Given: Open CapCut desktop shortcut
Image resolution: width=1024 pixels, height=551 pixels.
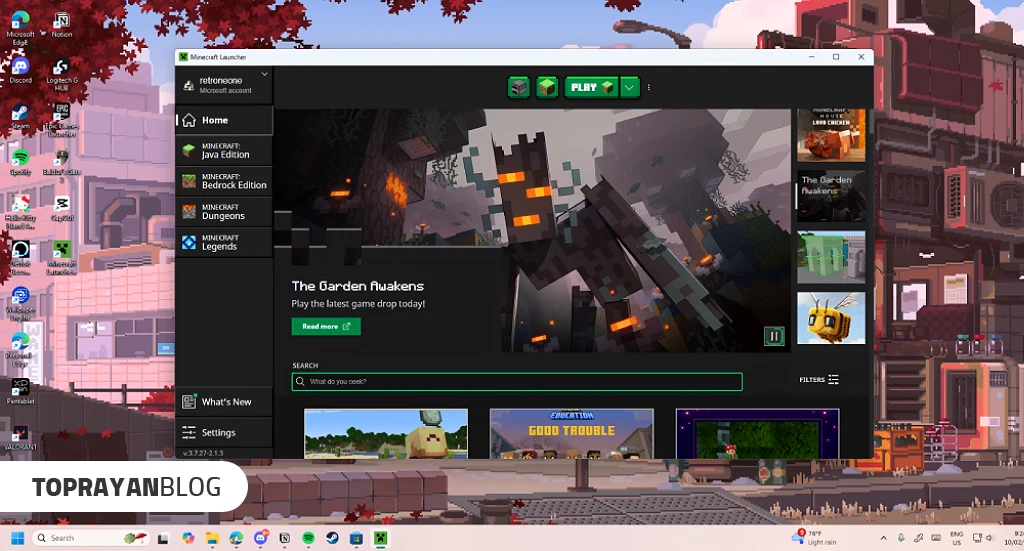Looking at the screenshot, I should (x=61, y=209).
